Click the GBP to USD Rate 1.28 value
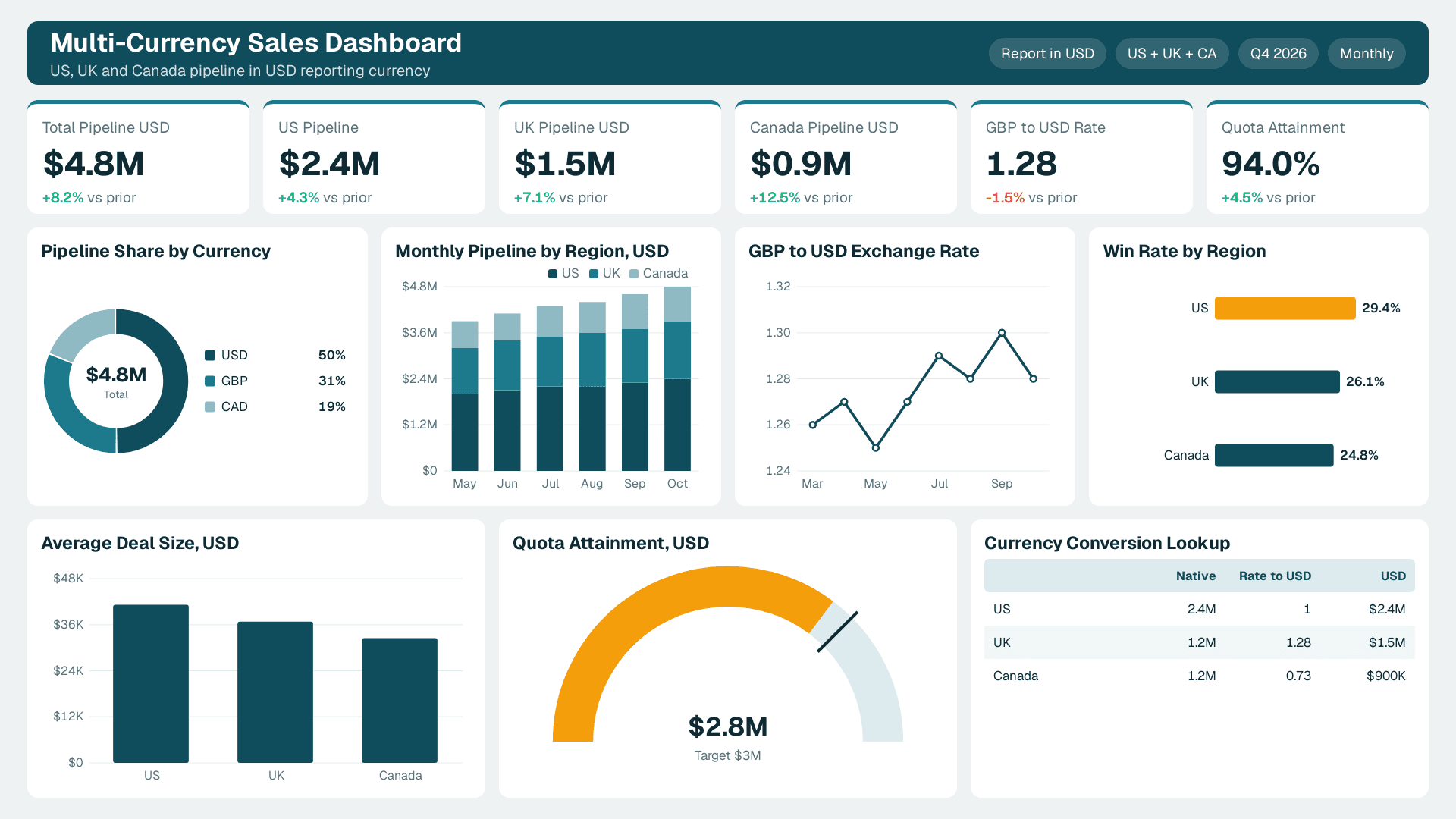The image size is (1456, 819). coord(1021,164)
